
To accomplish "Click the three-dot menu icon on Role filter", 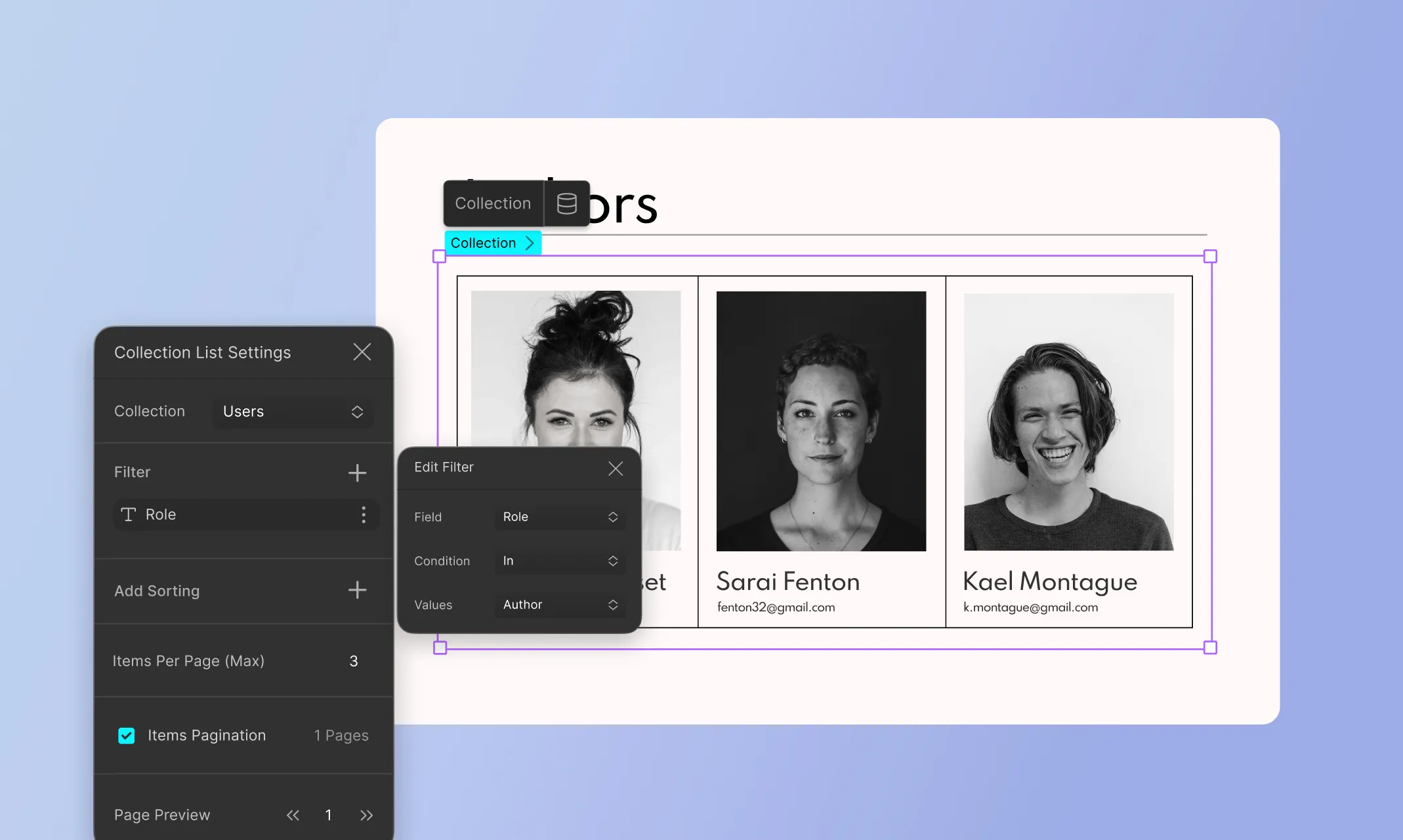I will (x=362, y=514).
